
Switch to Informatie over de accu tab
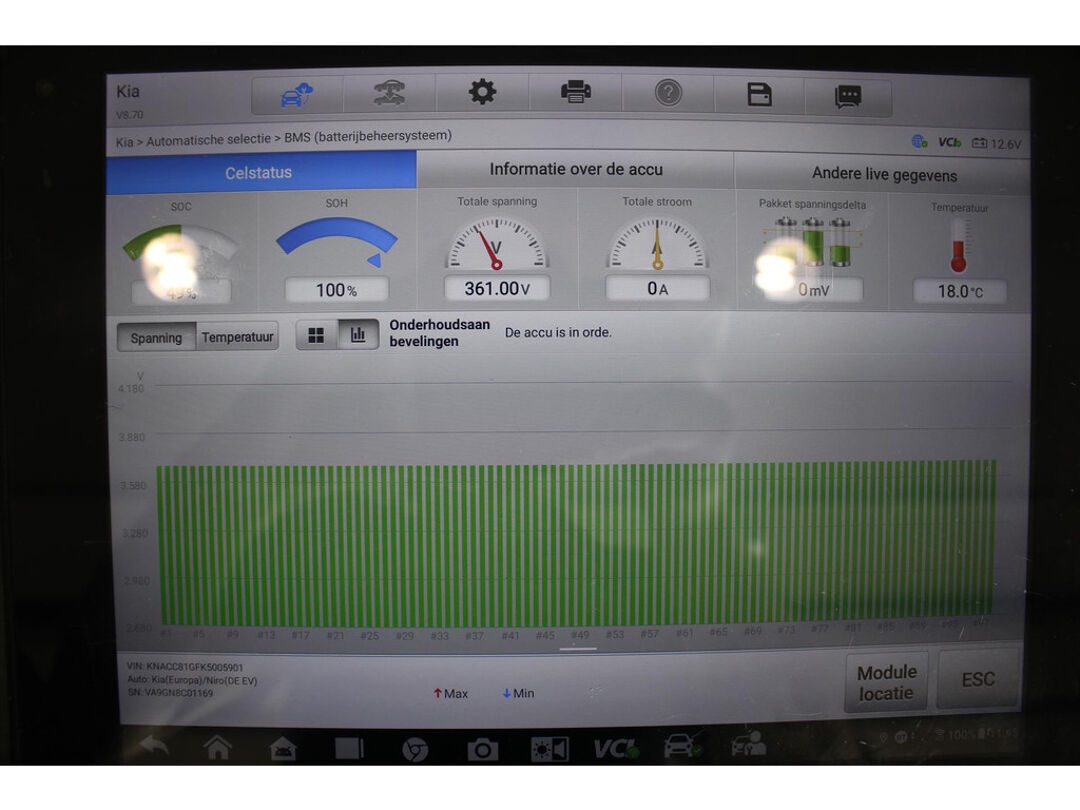pyautogui.click(x=575, y=170)
